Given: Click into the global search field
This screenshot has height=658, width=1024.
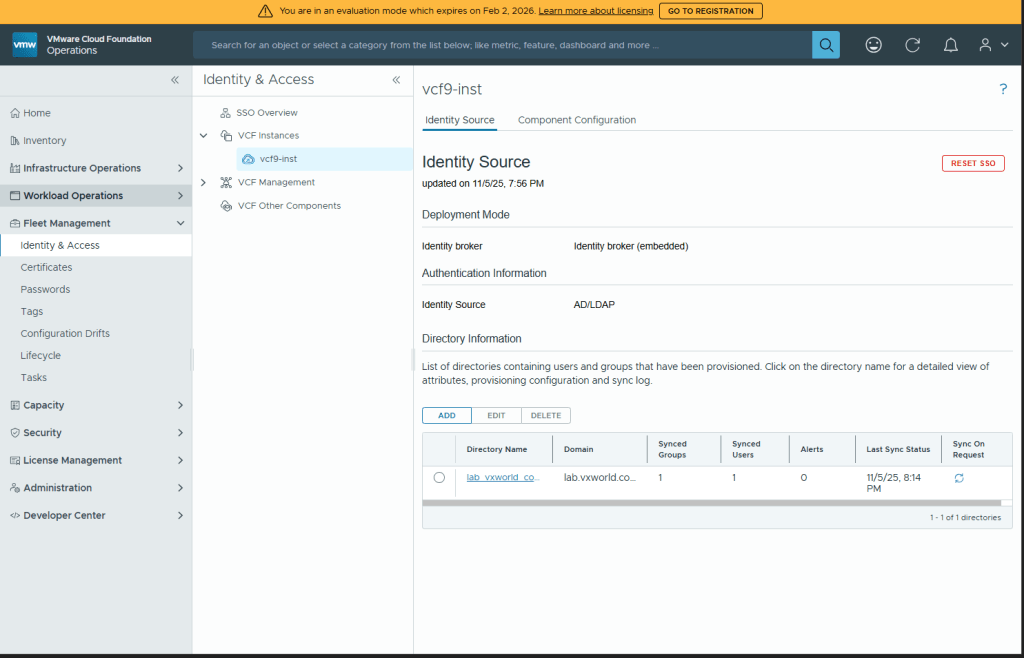Looking at the screenshot, I should tap(500, 45).
